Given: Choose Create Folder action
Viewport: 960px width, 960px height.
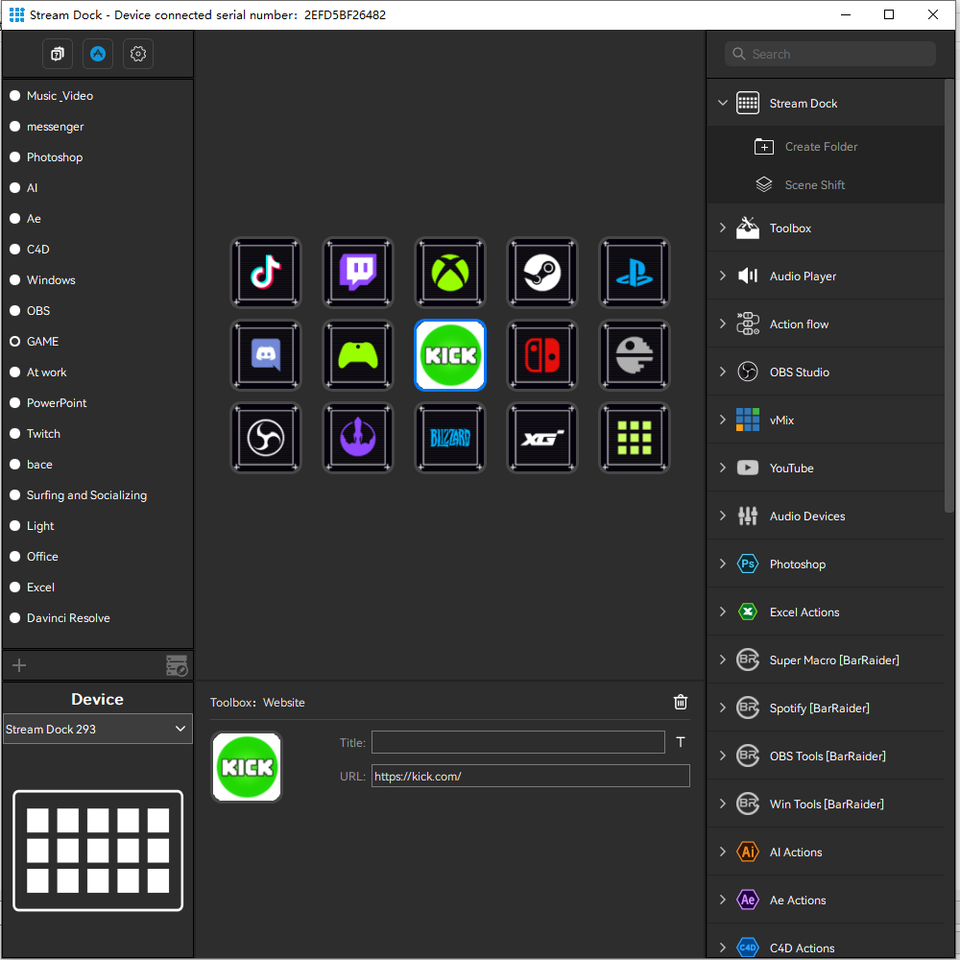Looking at the screenshot, I should [820, 147].
